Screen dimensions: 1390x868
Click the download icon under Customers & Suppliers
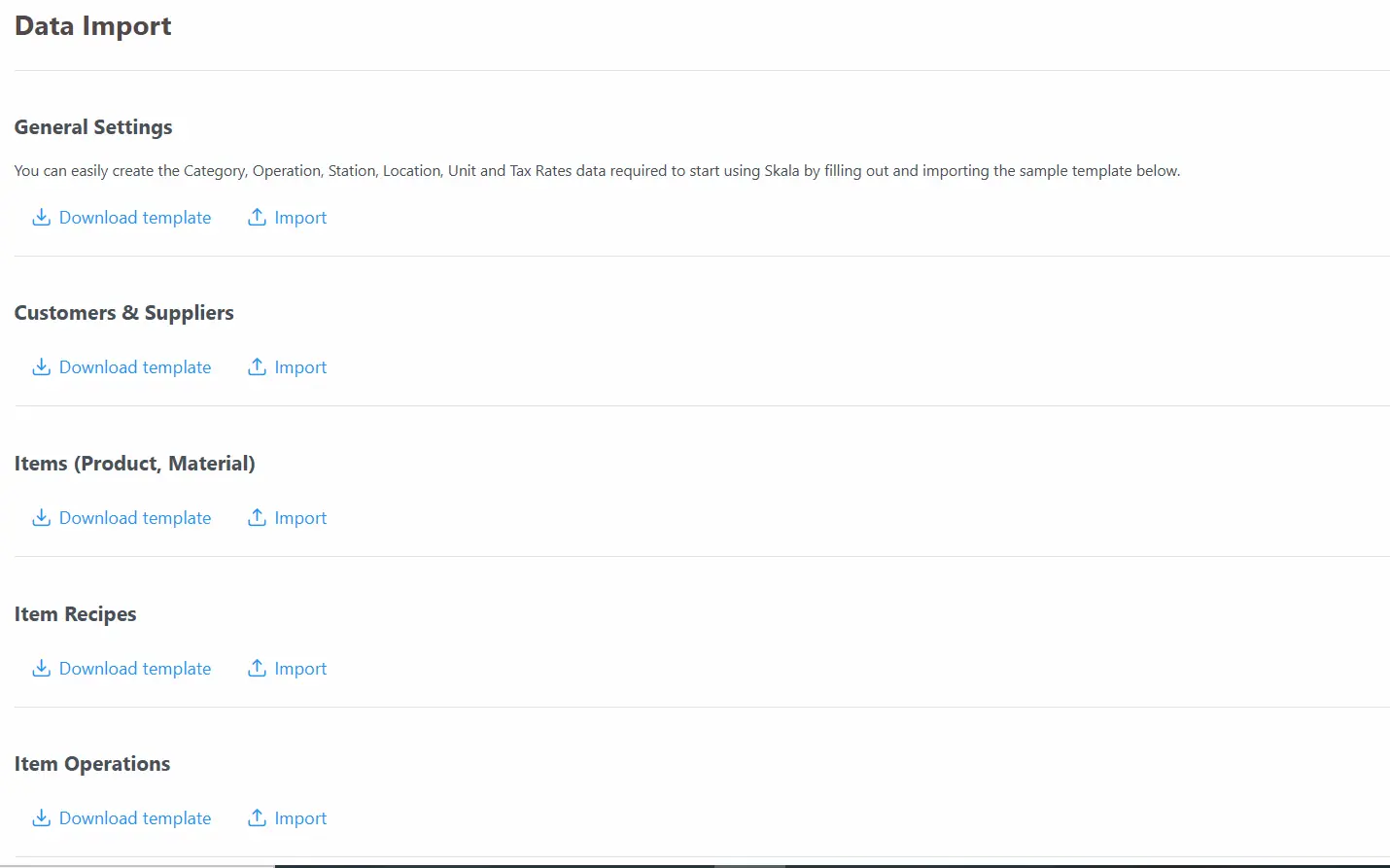pyautogui.click(x=41, y=366)
